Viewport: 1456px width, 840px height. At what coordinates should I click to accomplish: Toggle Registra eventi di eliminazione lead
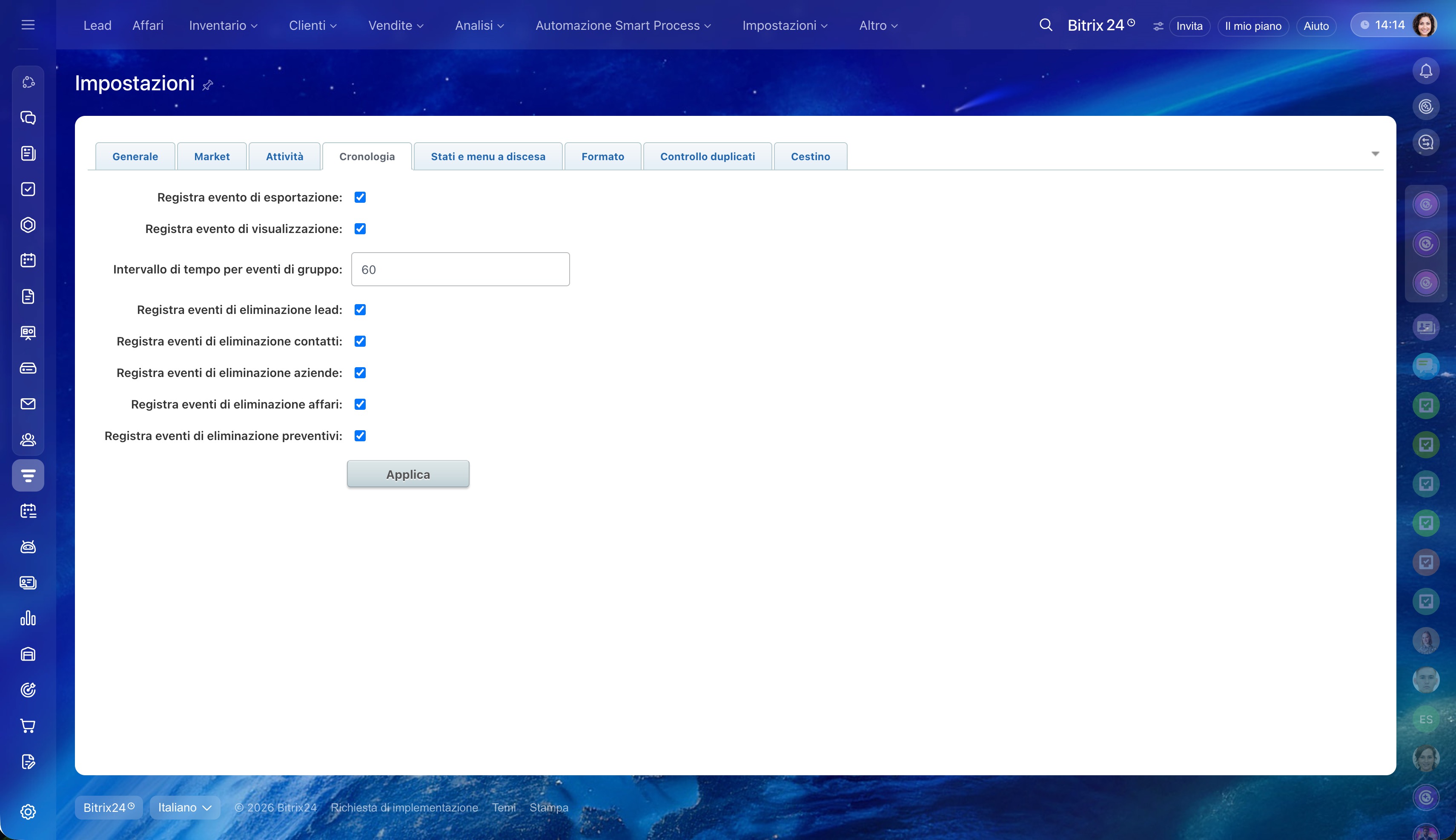(x=360, y=310)
